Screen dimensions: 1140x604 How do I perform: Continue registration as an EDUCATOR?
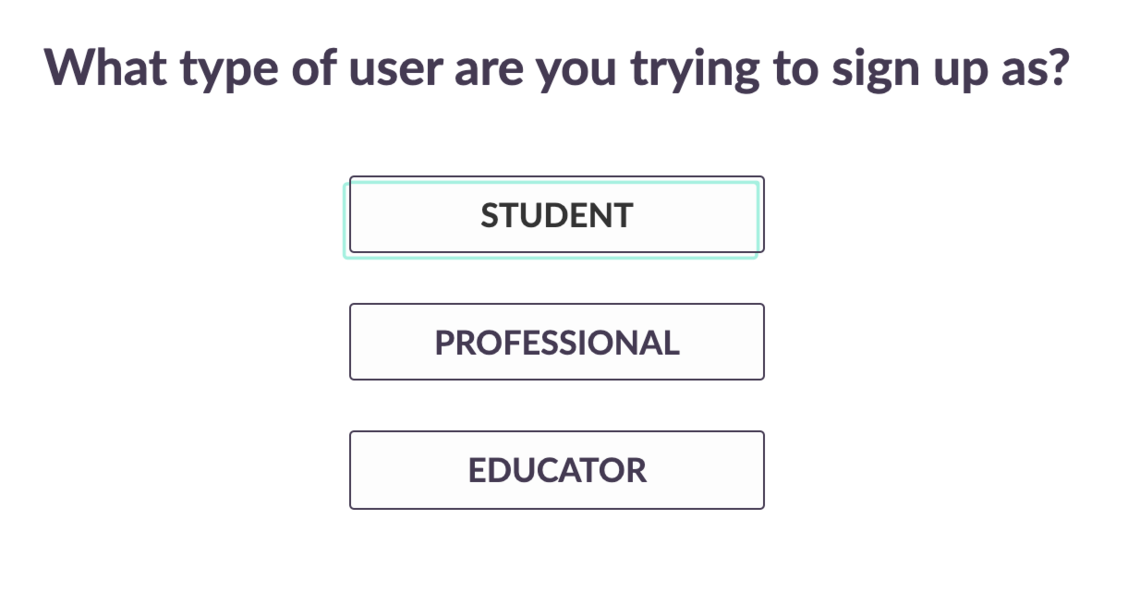point(556,470)
